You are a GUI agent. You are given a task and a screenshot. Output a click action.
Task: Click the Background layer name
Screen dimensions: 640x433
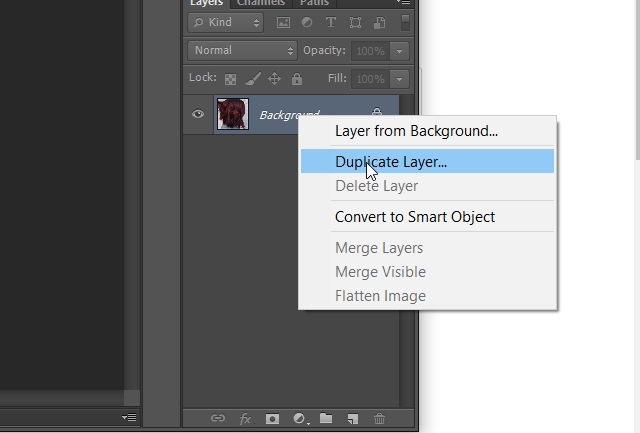(289, 115)
